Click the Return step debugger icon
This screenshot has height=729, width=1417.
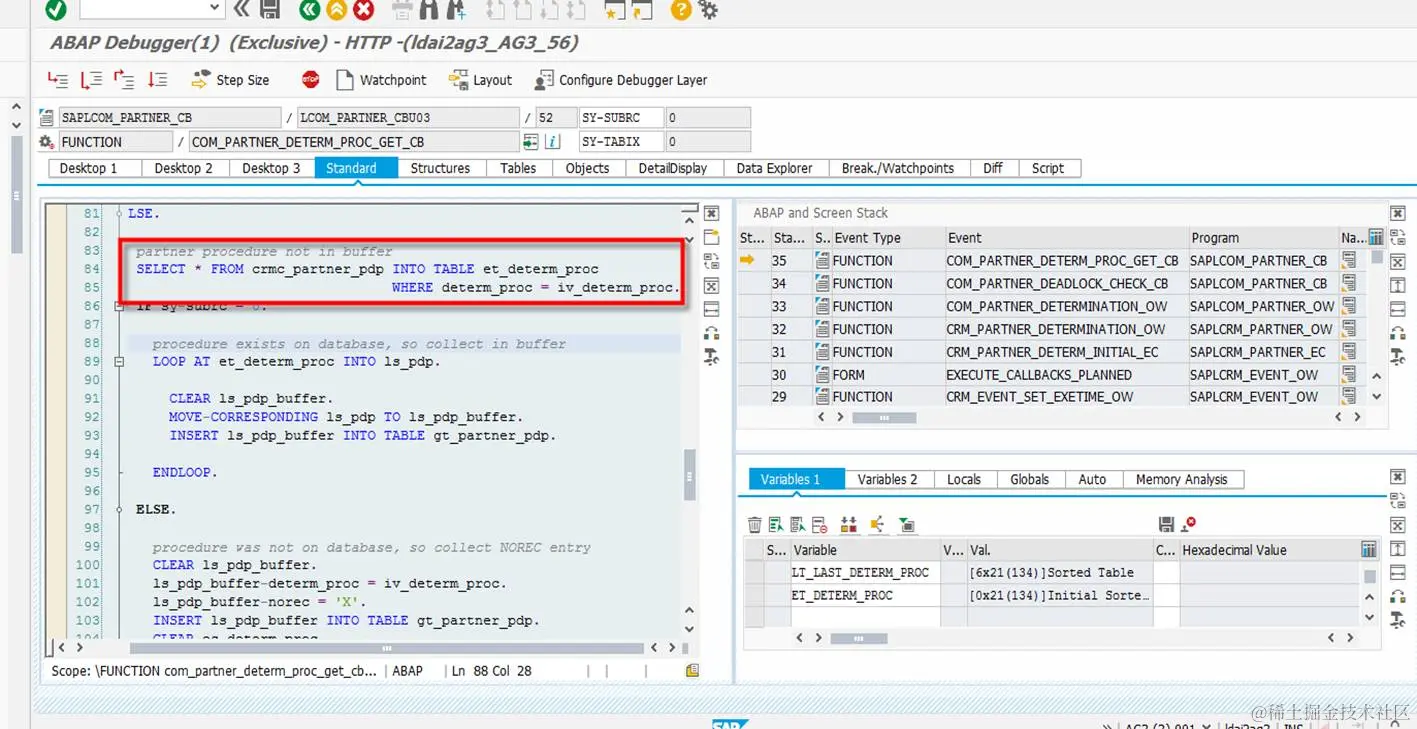(124, 80)
